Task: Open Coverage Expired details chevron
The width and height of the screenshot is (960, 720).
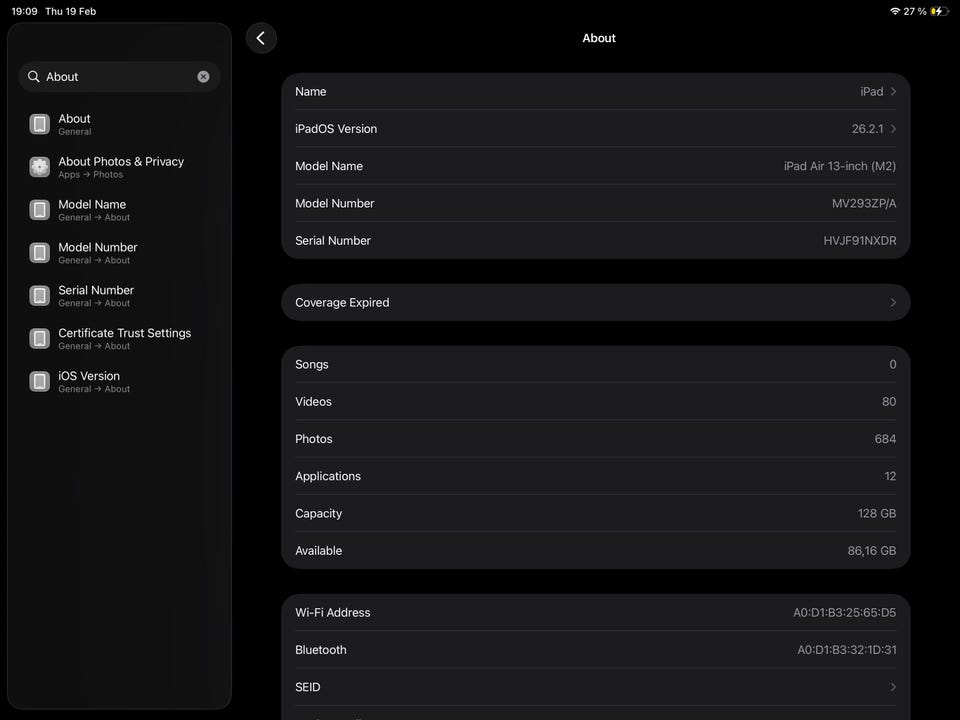Action: pos(893,302)
